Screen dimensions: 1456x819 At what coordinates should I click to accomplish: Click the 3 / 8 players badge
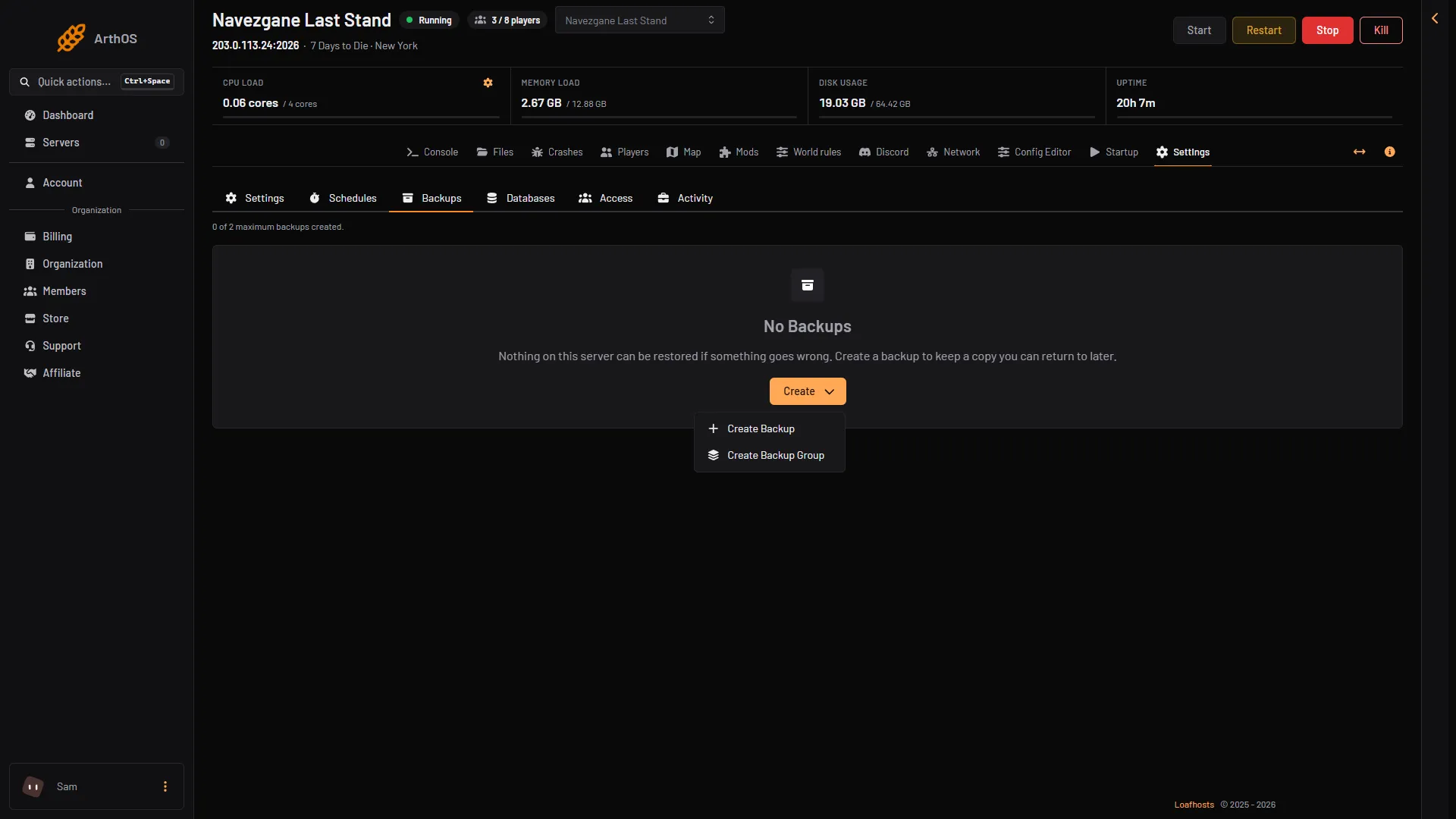tap(507, 20)
